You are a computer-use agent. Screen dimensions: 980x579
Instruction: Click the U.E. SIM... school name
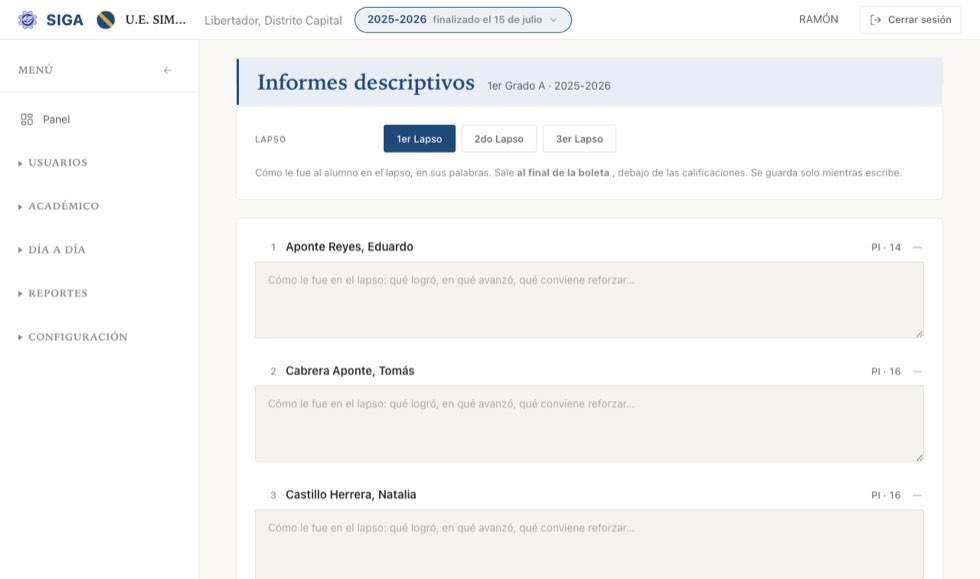(156, 20)
